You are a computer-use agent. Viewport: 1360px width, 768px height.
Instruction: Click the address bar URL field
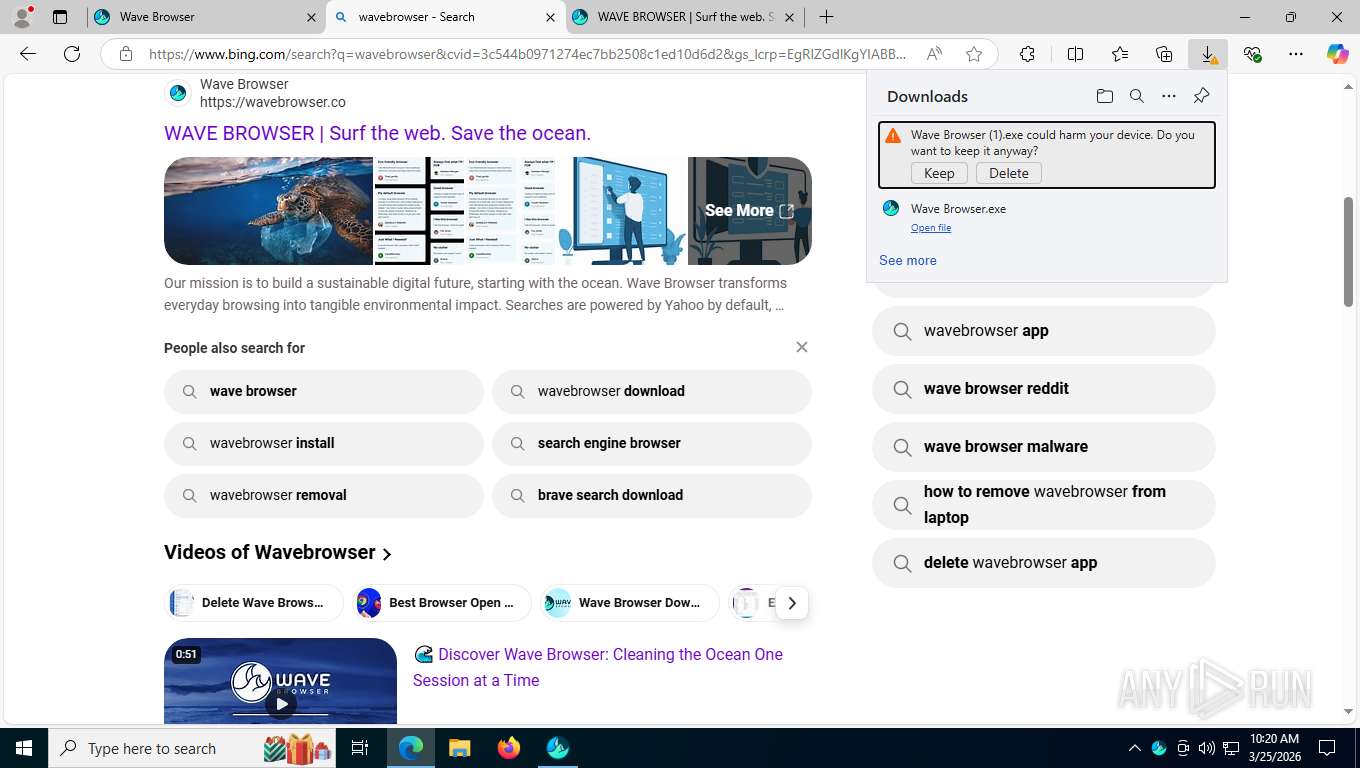tap(528, 54)
